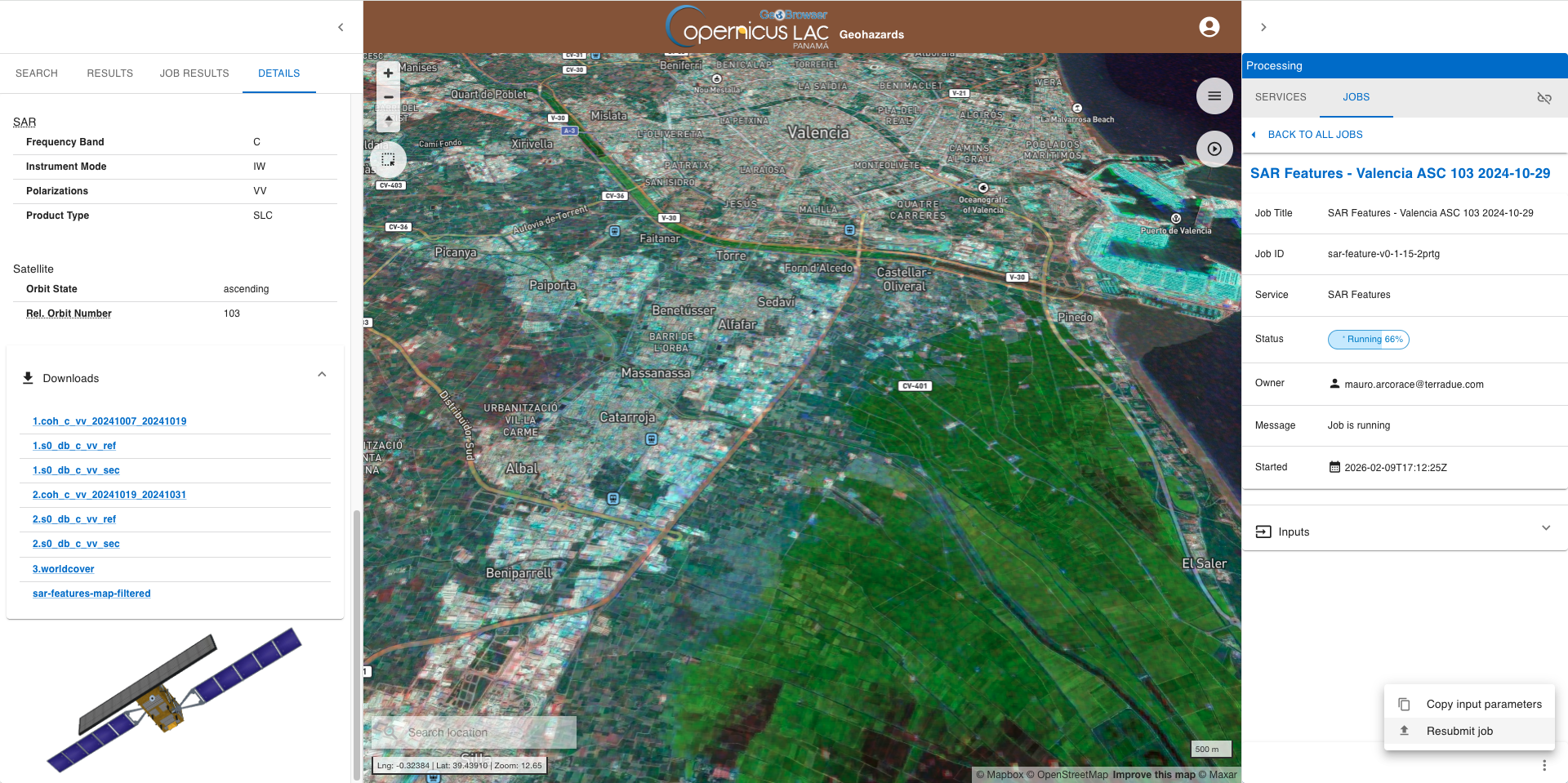Switch to the JOB RESULTS tab

coord(194,73)
